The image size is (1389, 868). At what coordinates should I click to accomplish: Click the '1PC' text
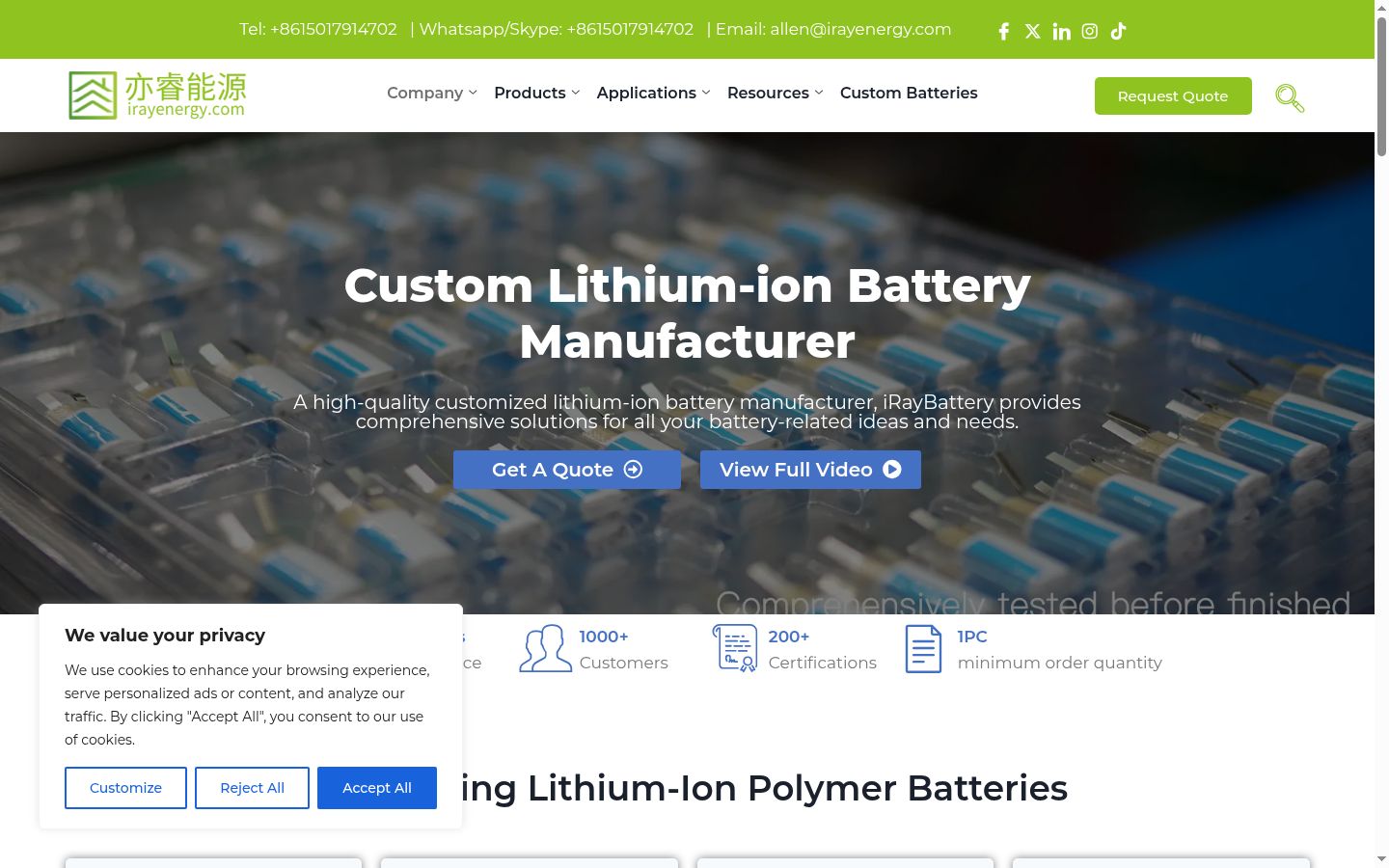(972, 637)
